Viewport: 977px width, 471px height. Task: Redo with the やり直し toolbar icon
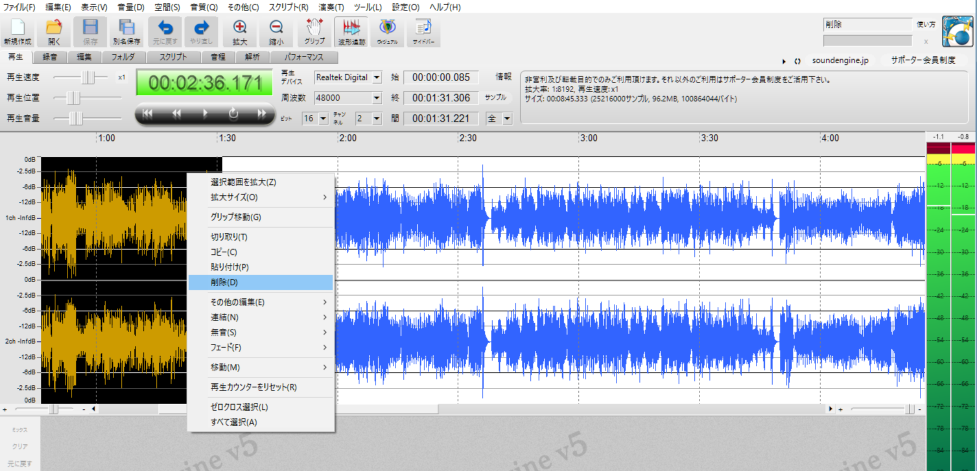pyautogui.click(x=201, y=32)
